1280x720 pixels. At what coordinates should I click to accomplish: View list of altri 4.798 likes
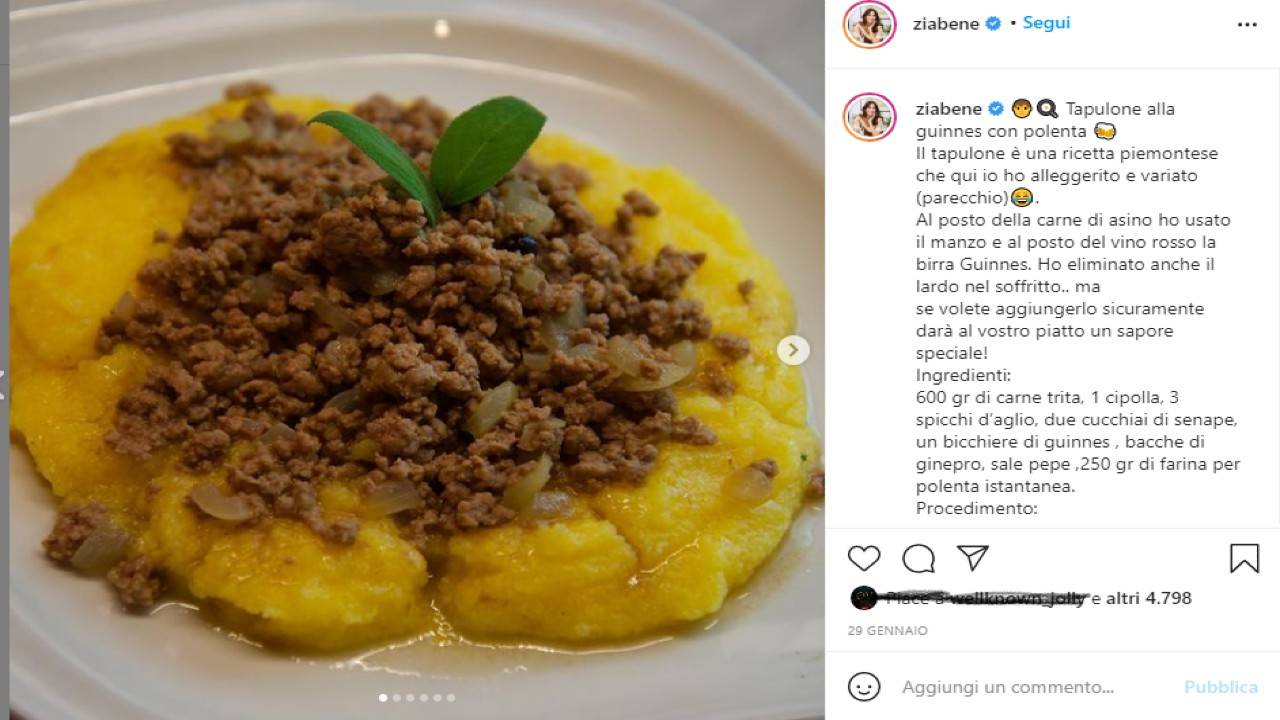[x=1148, y=598]
